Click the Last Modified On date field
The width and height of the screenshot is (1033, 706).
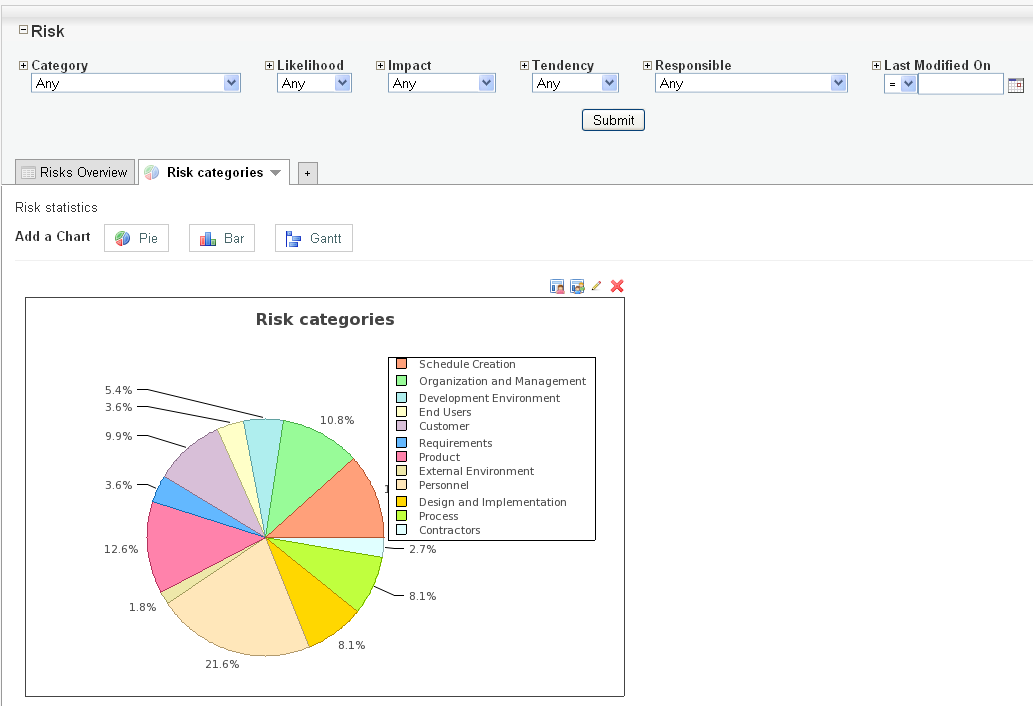click(x=960, y=84)
